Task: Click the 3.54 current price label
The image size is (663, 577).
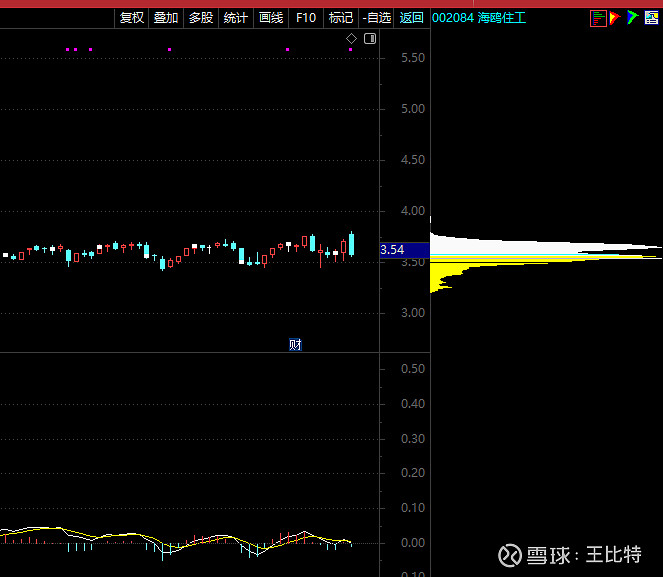Action: coord(405,250)
